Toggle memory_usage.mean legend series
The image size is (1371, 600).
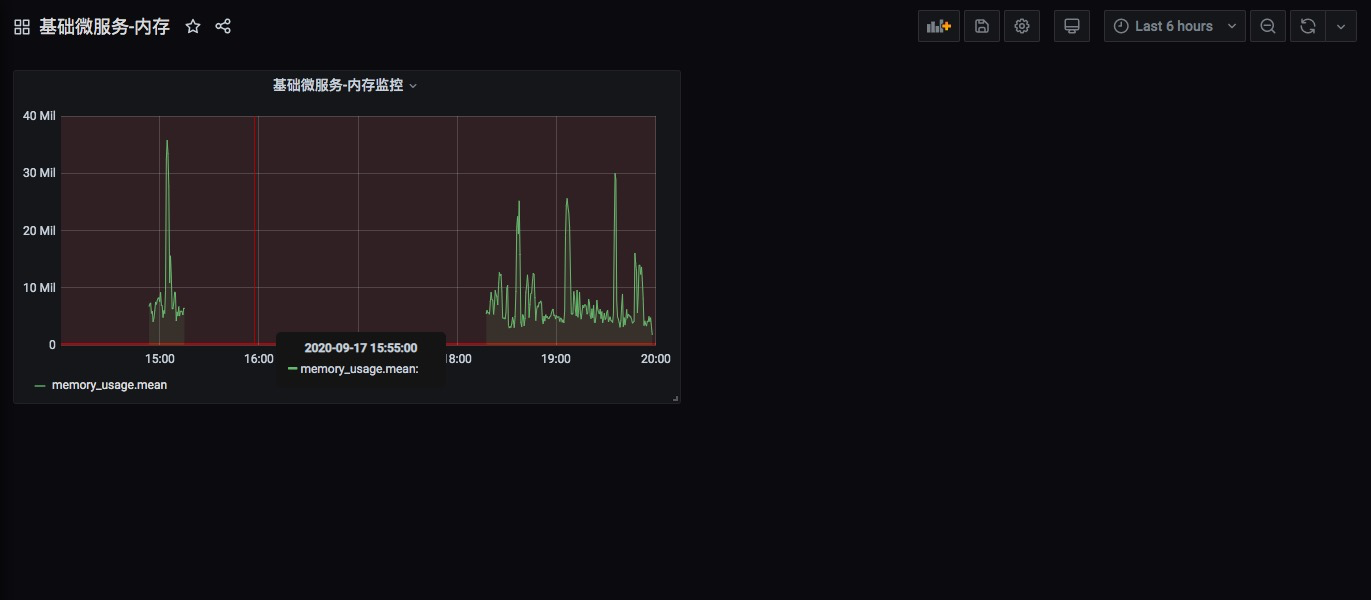(109, 385)
